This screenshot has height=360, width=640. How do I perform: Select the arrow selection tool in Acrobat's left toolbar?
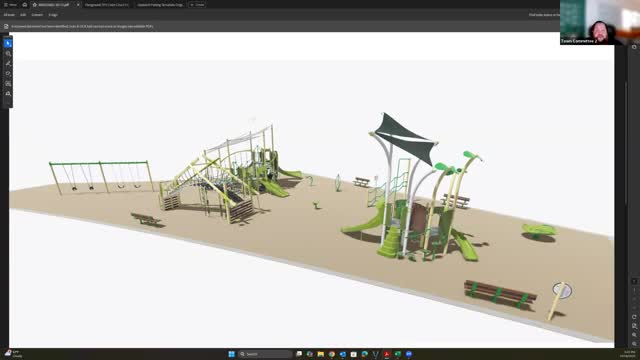tap(8, 43)
